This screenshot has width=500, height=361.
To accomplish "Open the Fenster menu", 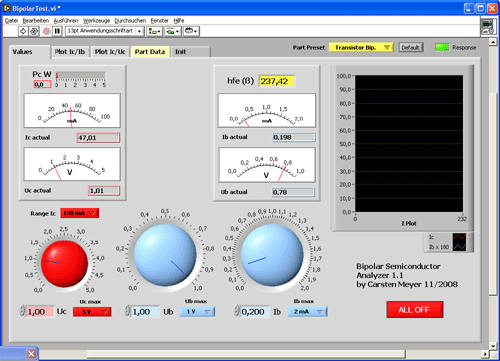I will pos(159,21).
